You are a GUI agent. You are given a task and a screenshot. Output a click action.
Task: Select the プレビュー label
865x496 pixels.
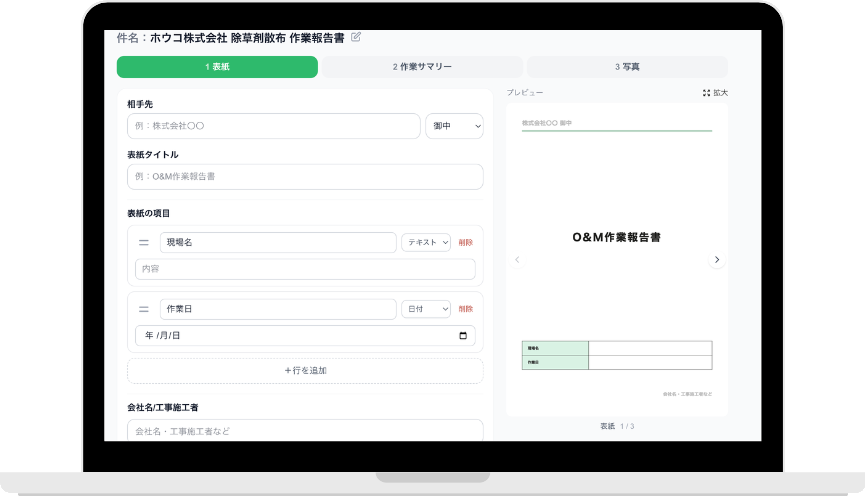[x=525, y=93]
